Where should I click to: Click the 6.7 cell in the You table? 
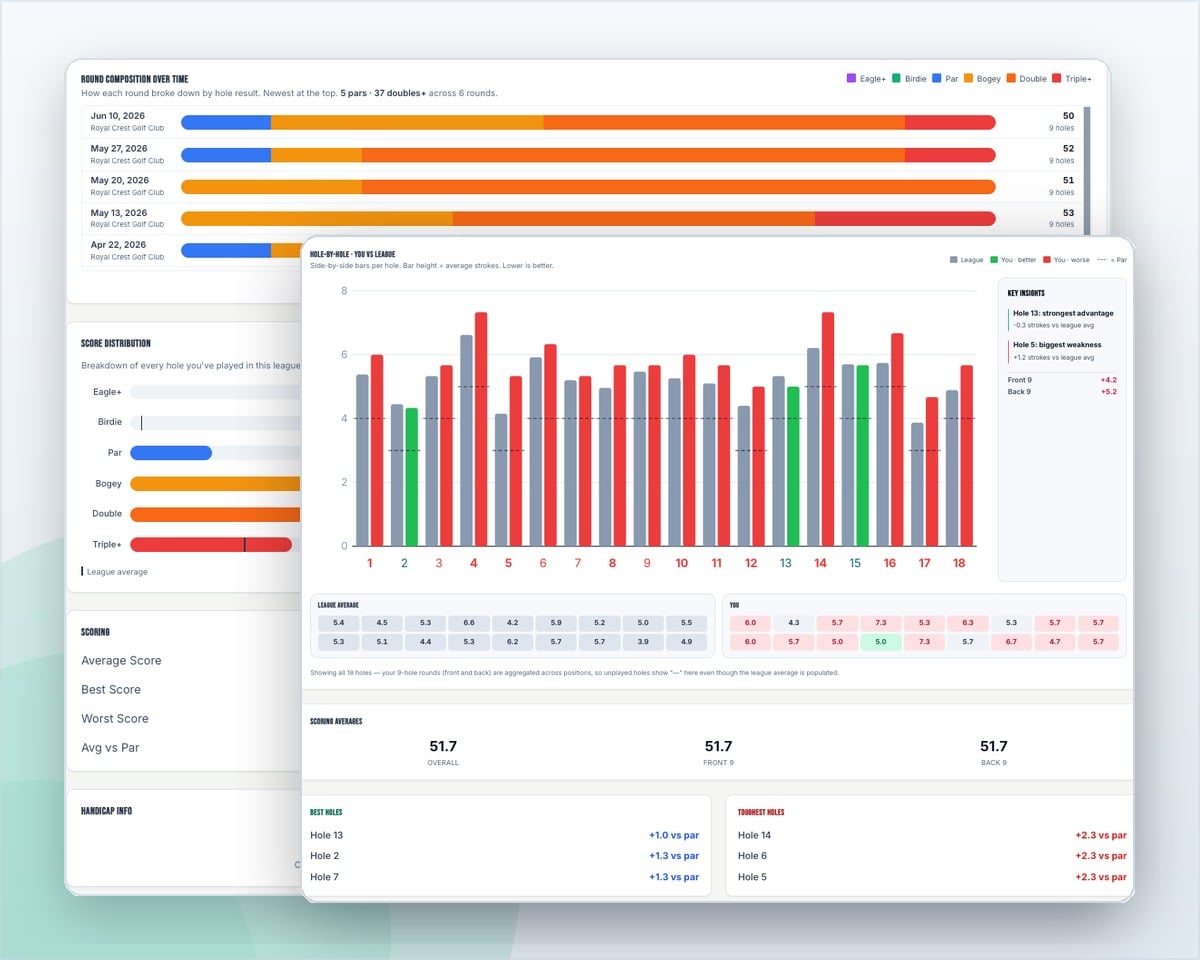click(1011, 642)
